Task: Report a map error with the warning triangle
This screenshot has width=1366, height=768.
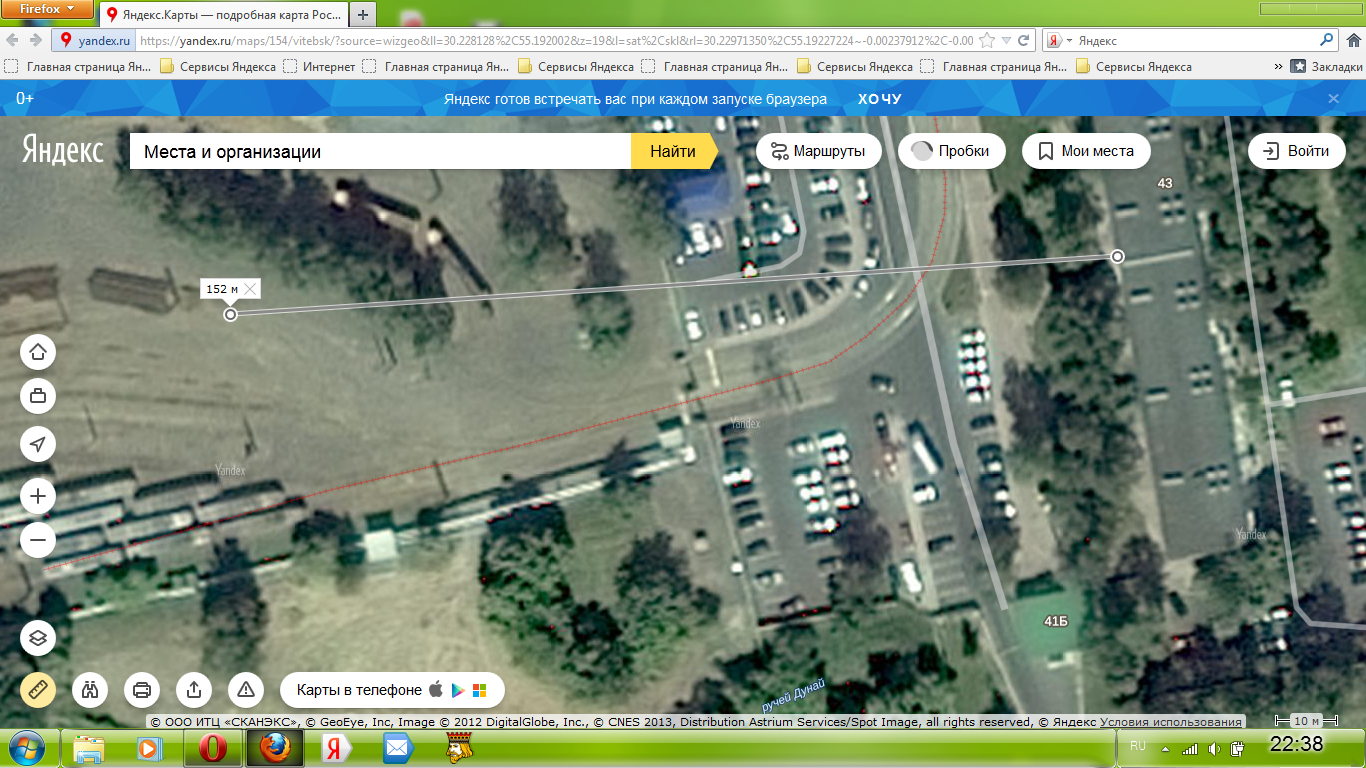Action: pyautogui.click(x=246, y=690)
